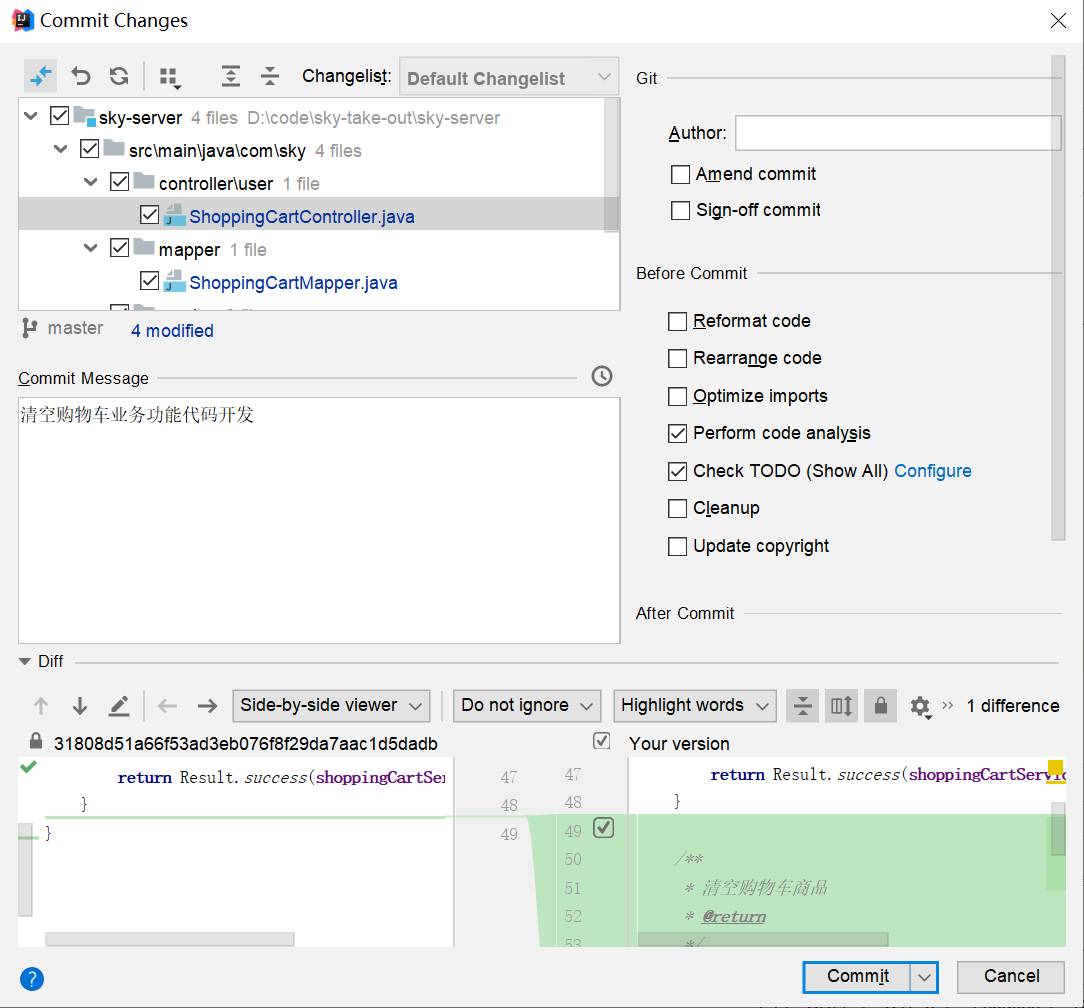The height and width of the screenshot is (1008, 1084).
Task: Enable Cleanup checkbox
Action: [x=678, y=509]
